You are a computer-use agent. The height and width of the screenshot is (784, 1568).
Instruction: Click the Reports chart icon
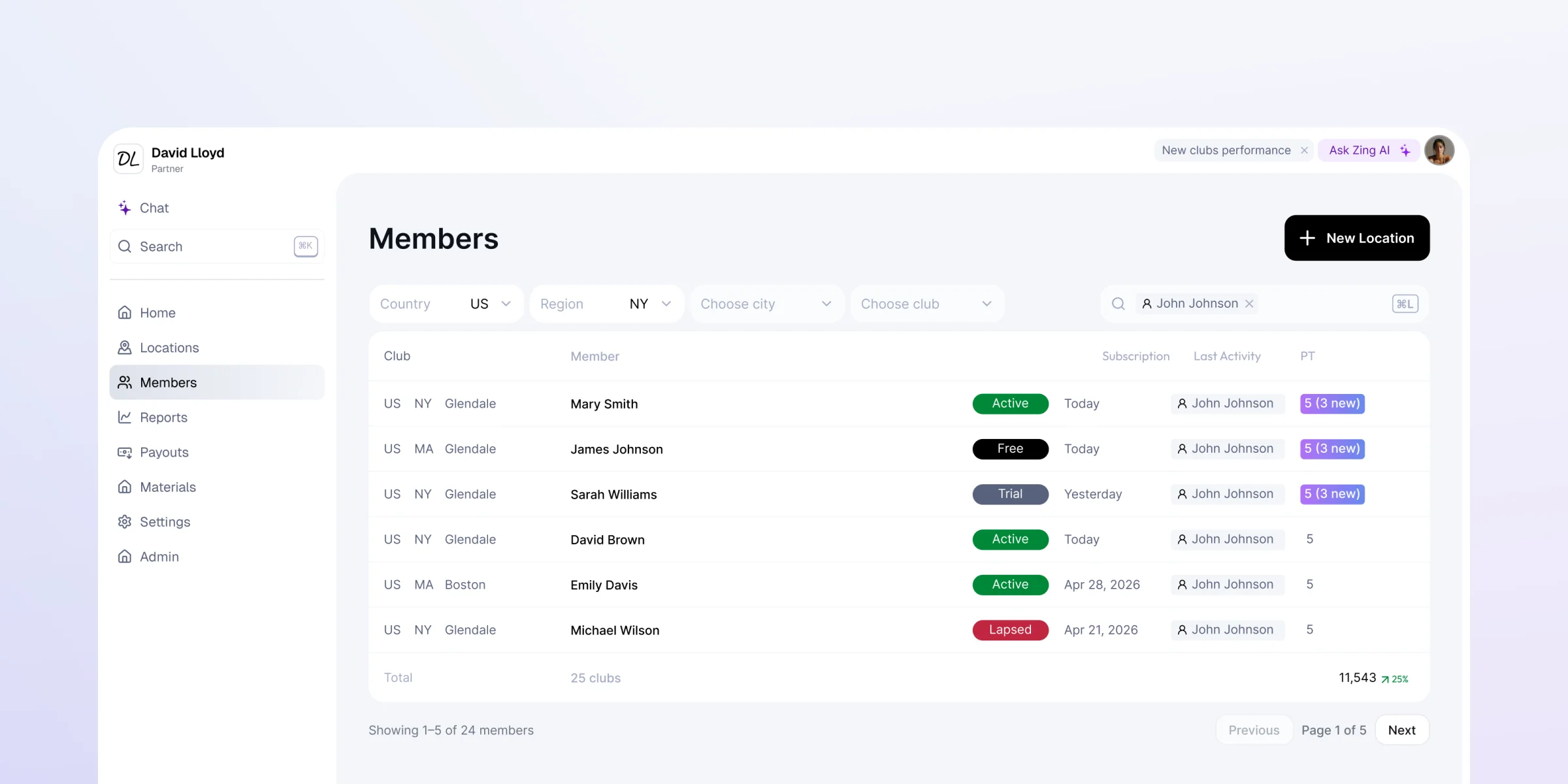[x=124, y=417]
